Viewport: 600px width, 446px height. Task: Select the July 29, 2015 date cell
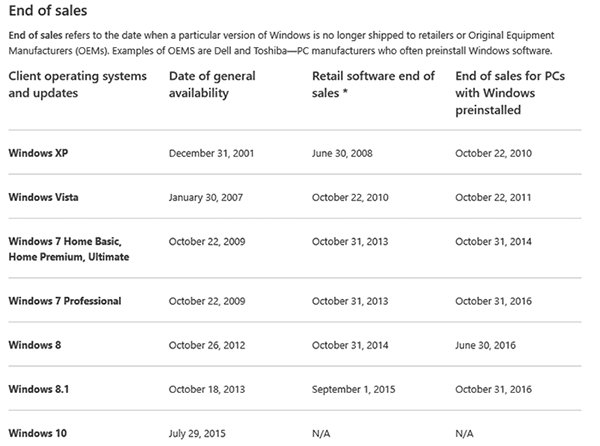tap(200, 432)
